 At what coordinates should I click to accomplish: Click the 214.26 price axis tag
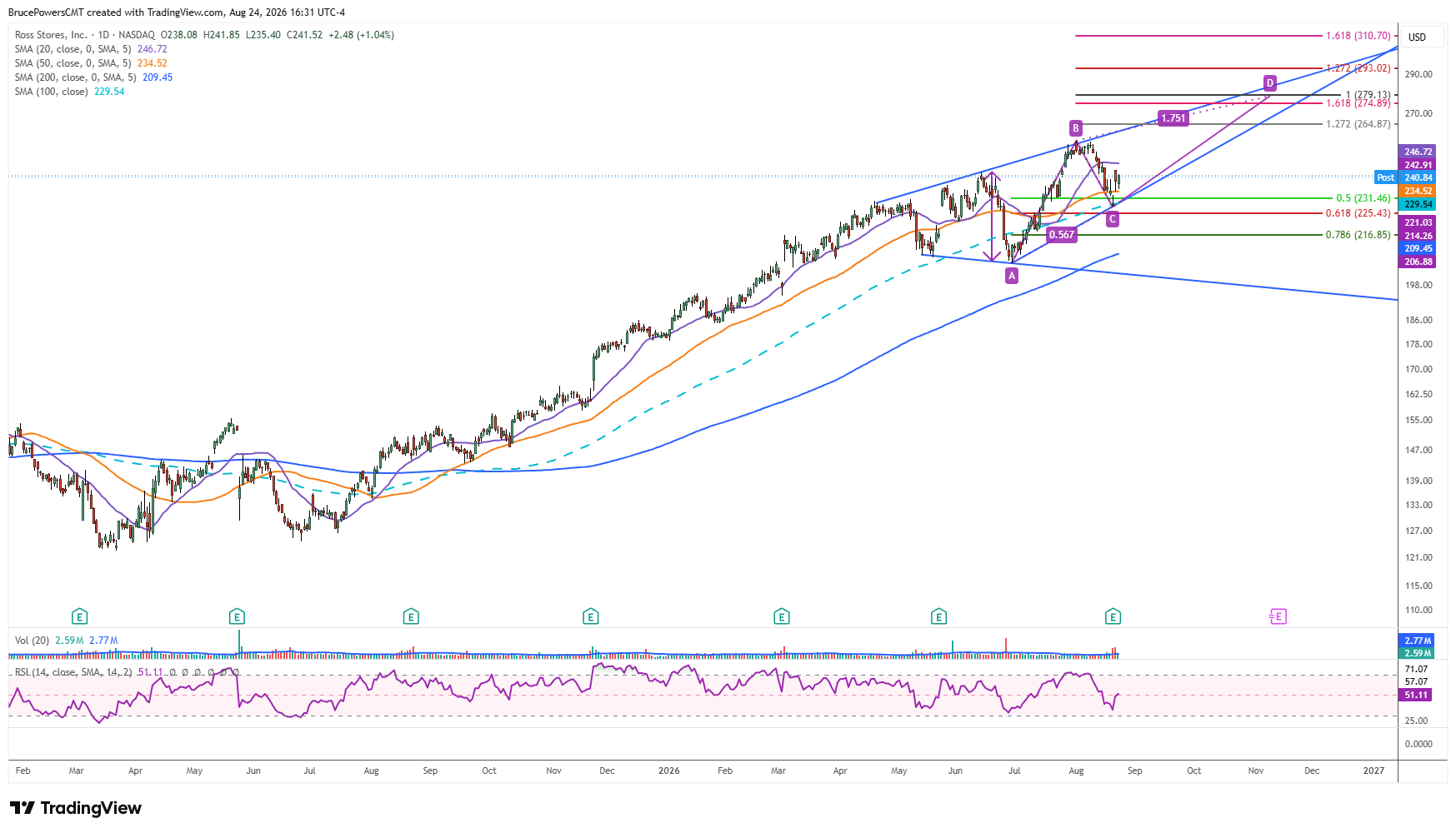[1418, 236]
